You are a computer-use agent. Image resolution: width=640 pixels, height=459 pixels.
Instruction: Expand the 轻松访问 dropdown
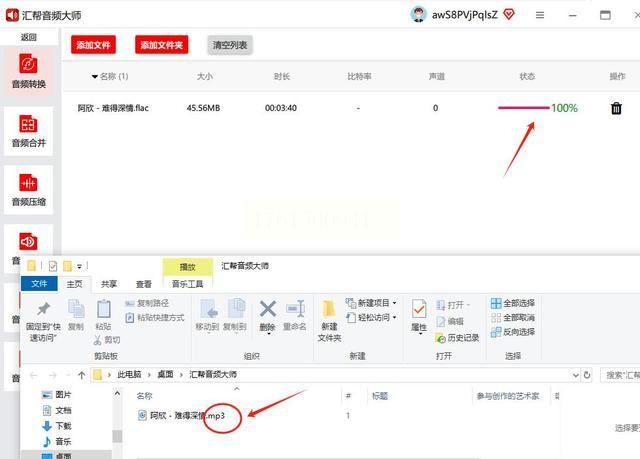coord(395,317)
